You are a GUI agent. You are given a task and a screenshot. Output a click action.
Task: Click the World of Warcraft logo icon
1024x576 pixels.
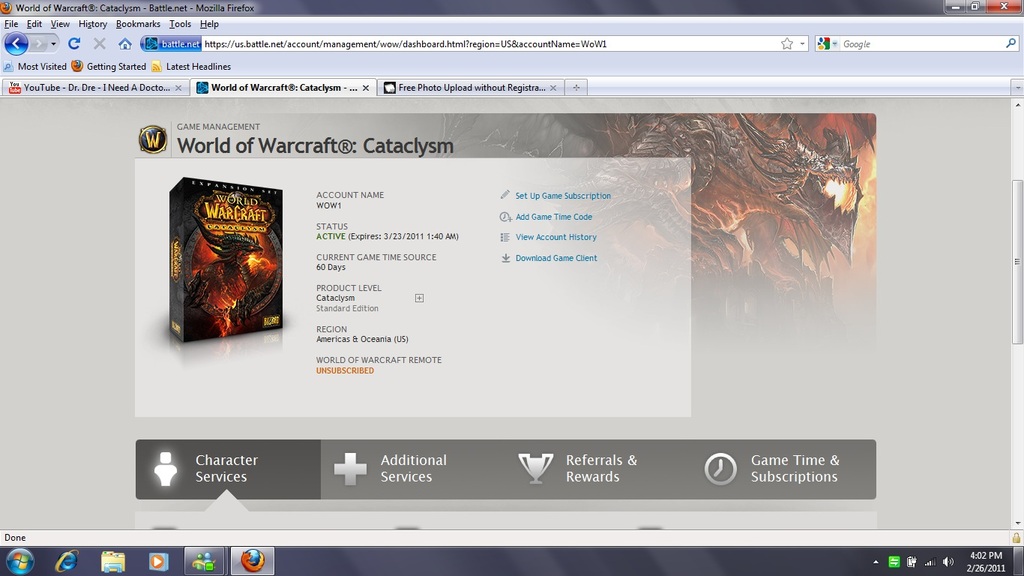153,139
